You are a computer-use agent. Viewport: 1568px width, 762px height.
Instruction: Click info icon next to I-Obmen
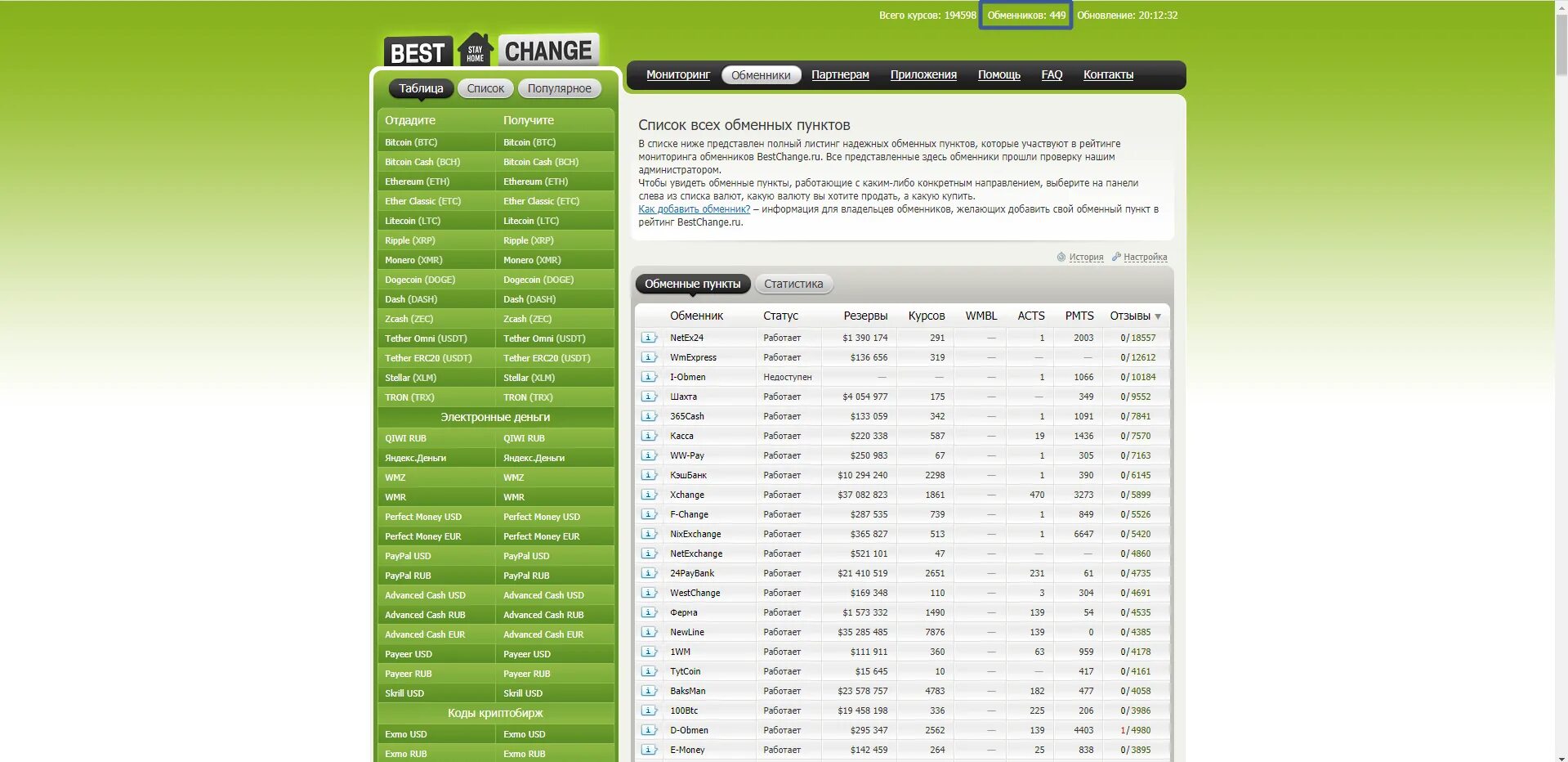(649, 377)
